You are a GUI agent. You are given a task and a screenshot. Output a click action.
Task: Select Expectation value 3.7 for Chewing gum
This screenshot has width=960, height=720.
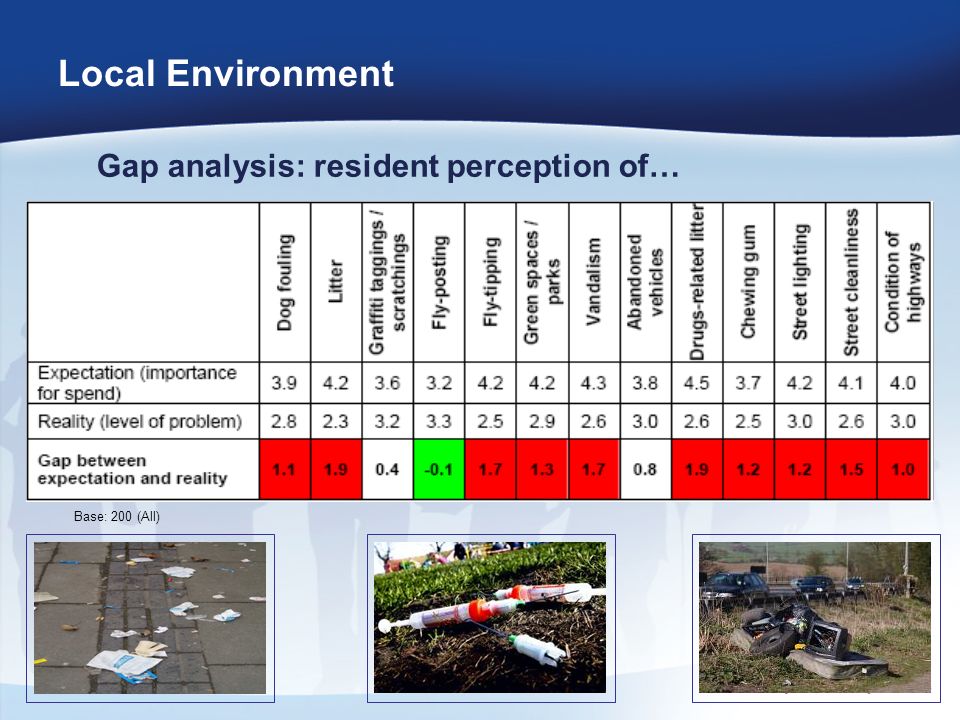[x=748, y=383]
